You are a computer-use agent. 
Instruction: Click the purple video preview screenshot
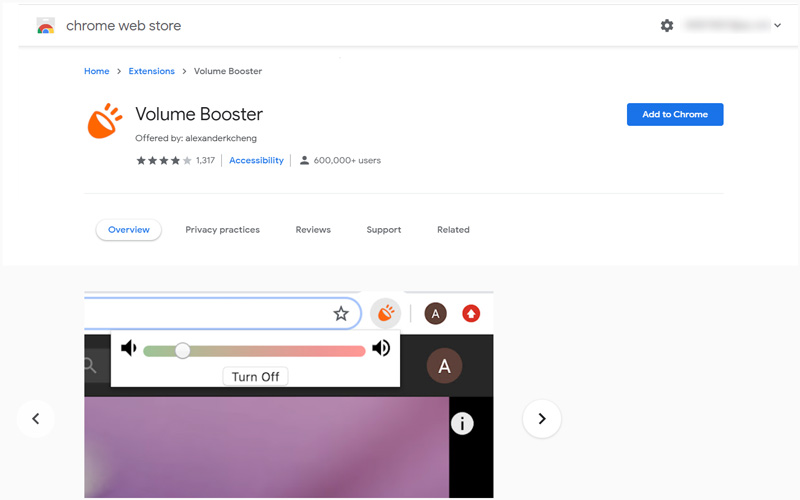pyautogui.click(x=266, y=447)
